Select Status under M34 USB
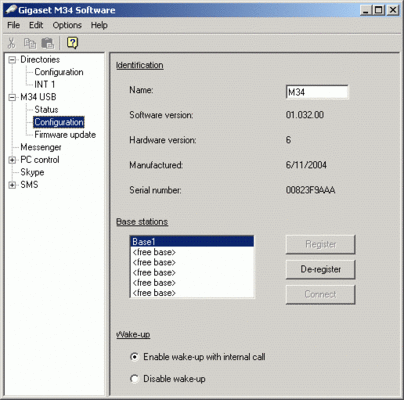404x400 pixels. (46, 110)
